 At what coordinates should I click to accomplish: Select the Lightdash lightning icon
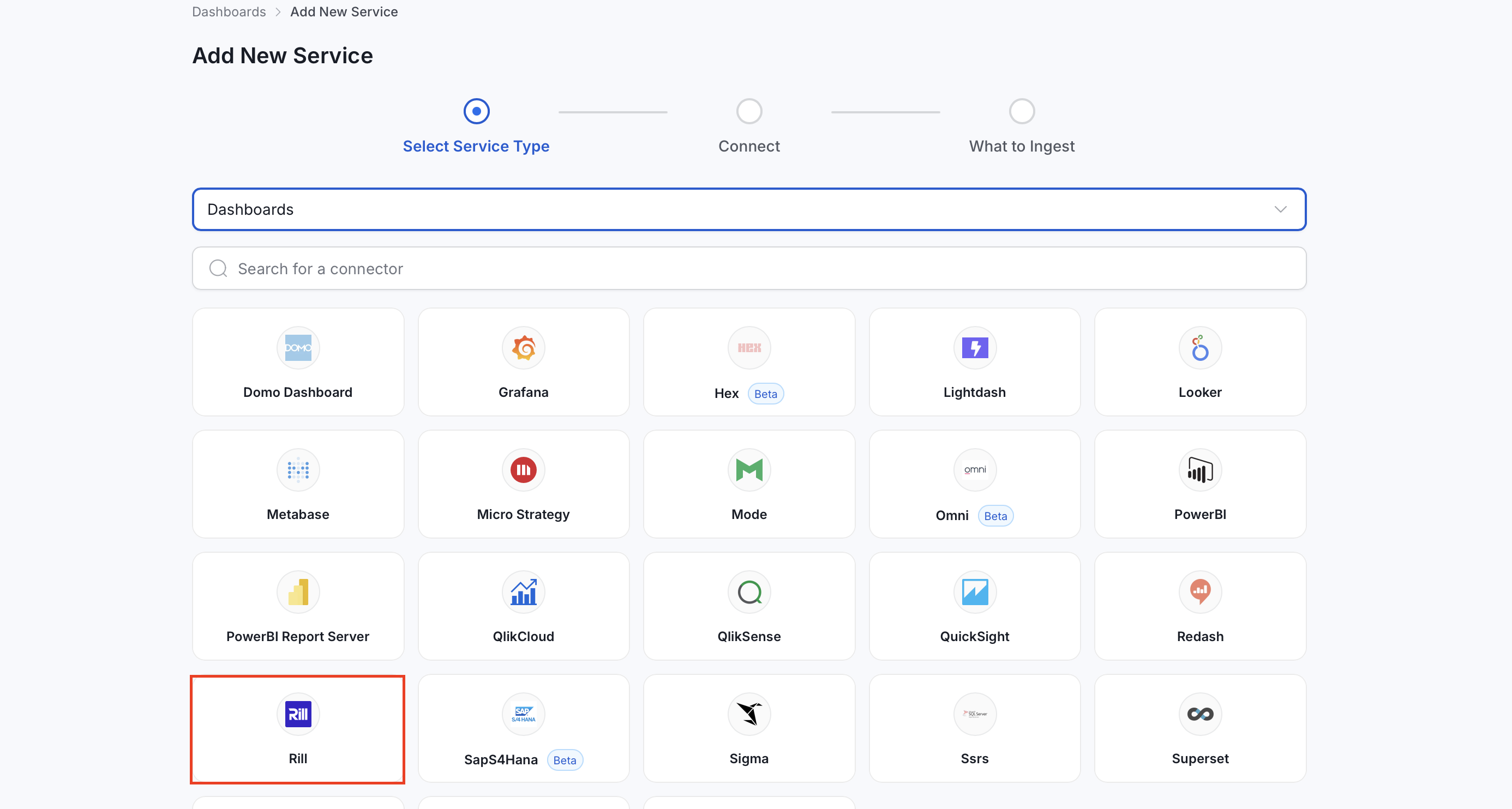point(975,348)
